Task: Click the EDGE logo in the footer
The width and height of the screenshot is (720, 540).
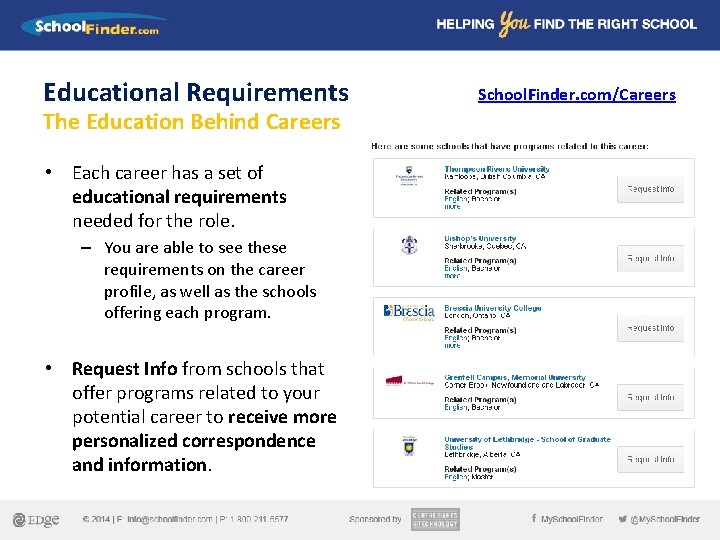Action: point(36,520)
